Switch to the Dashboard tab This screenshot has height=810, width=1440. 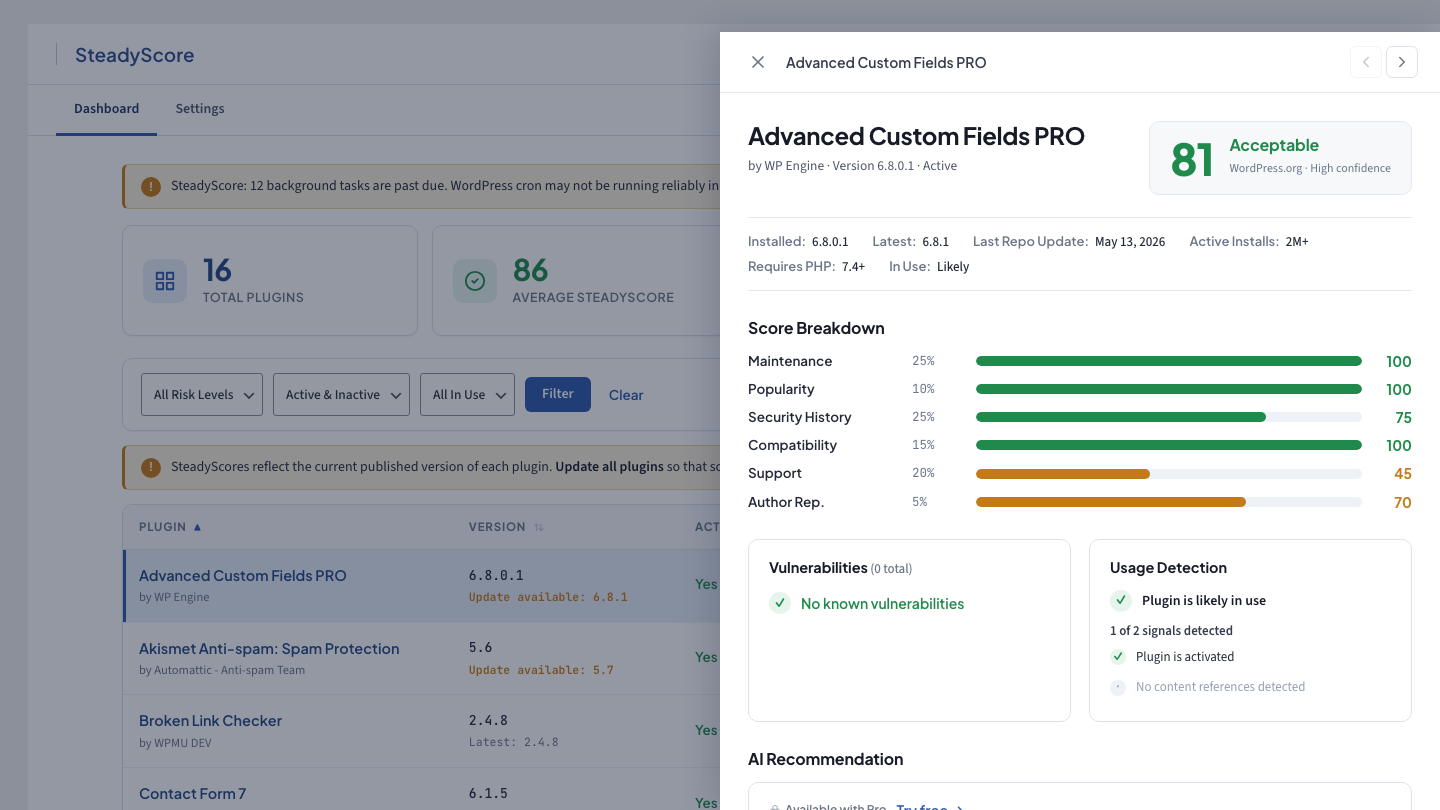click(x=106, y=108)
